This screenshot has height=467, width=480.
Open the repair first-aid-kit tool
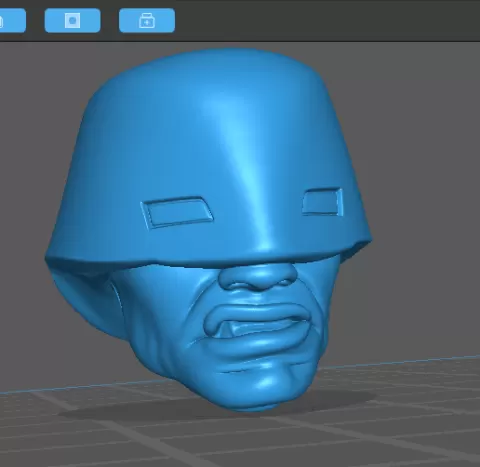point(147,21)
